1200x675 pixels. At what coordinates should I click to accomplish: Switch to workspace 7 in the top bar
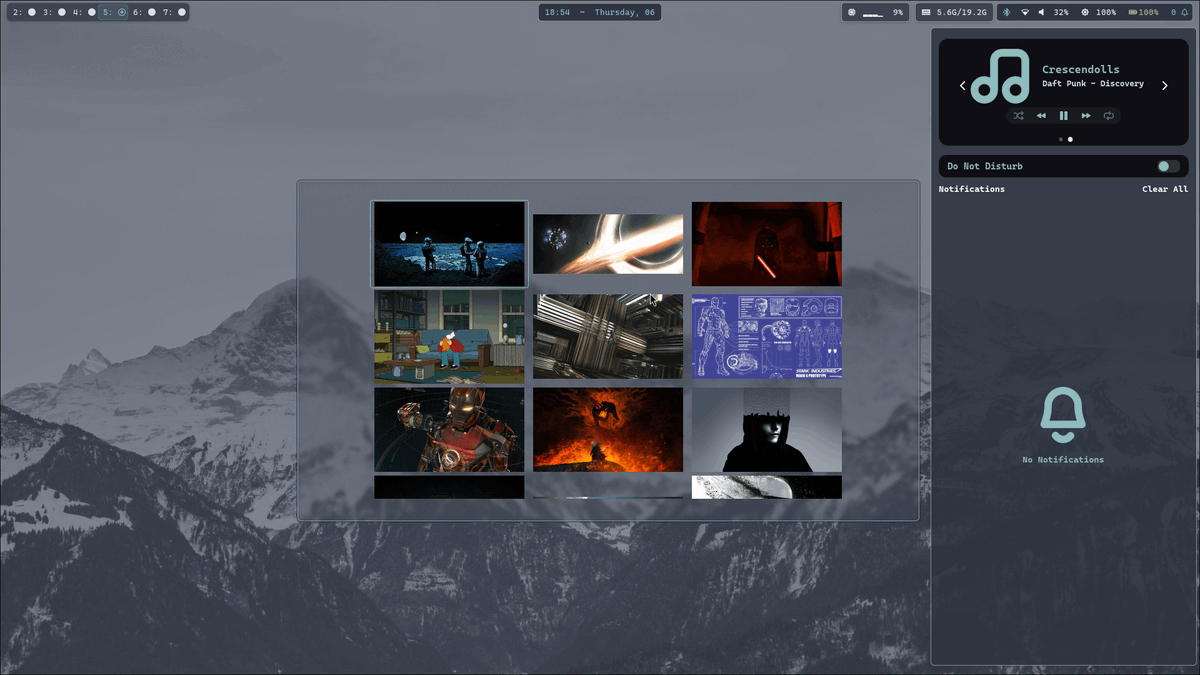174,12
